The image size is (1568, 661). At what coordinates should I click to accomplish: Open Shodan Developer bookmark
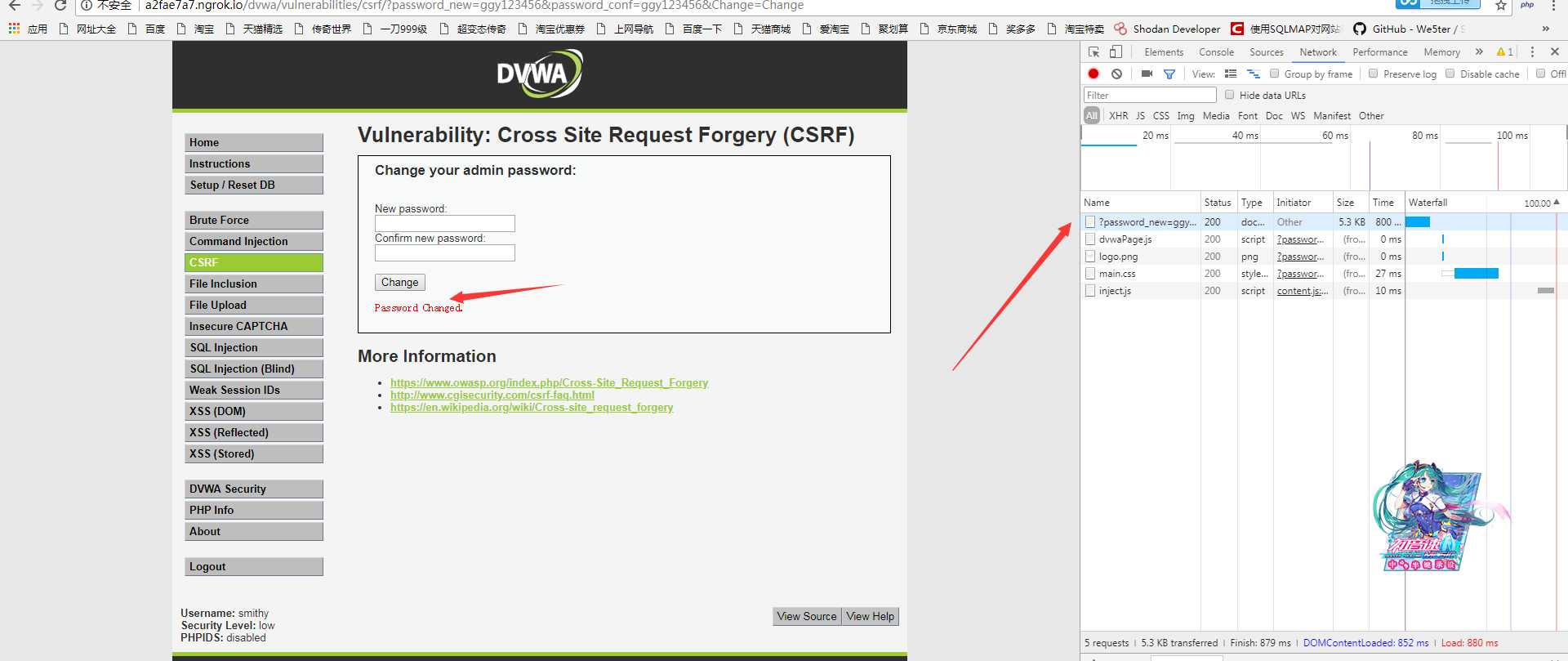pyautogui.click(x=1167, y=29)
